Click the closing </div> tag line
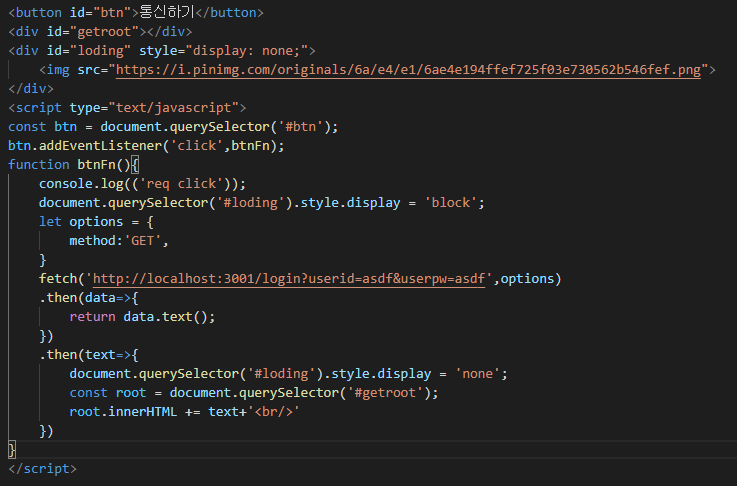The height and width of the screenshot is (486, 737). pyautogui.click(x=31, y=88)
